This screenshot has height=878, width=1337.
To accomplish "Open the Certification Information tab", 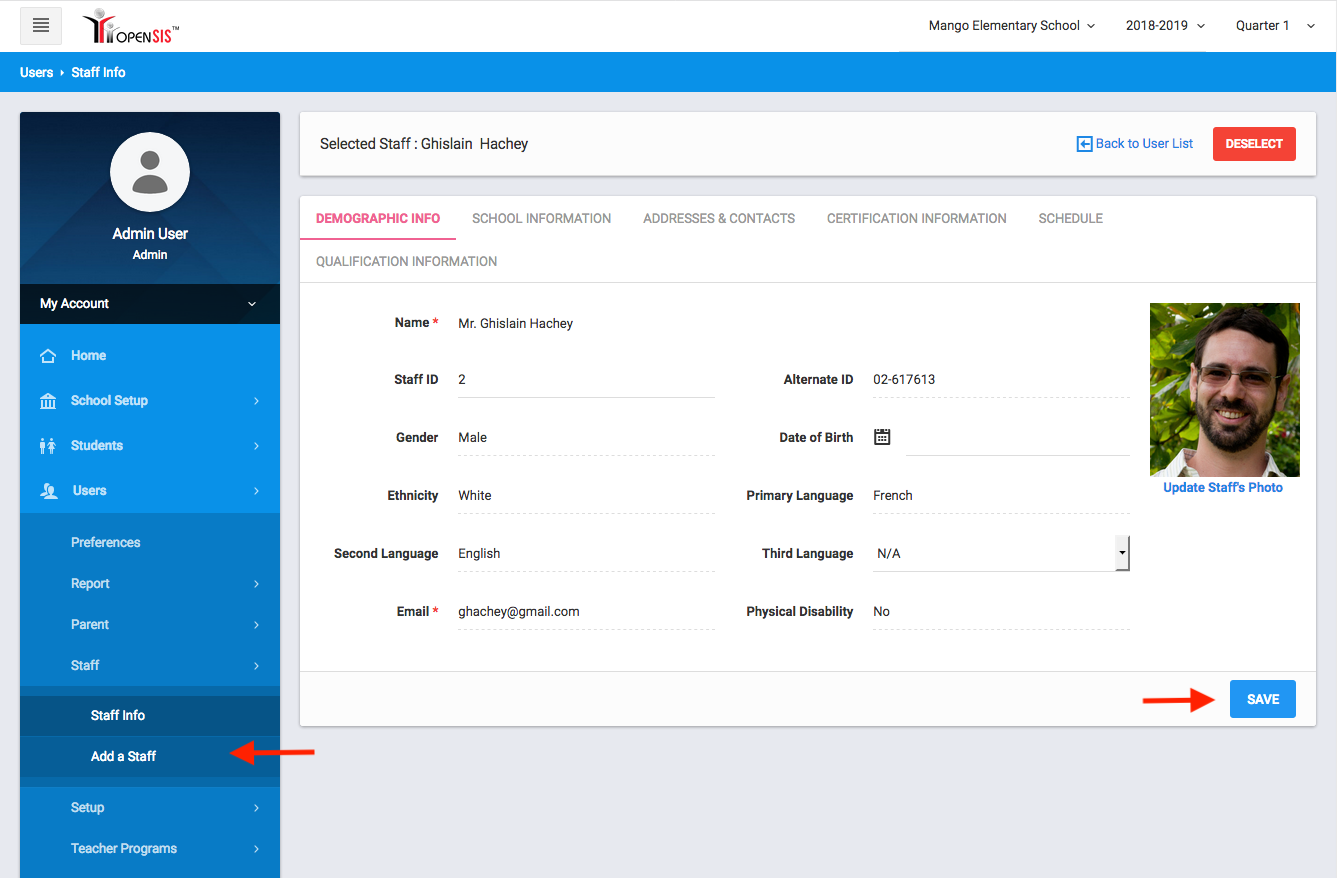I will click(x=916, y=218).
